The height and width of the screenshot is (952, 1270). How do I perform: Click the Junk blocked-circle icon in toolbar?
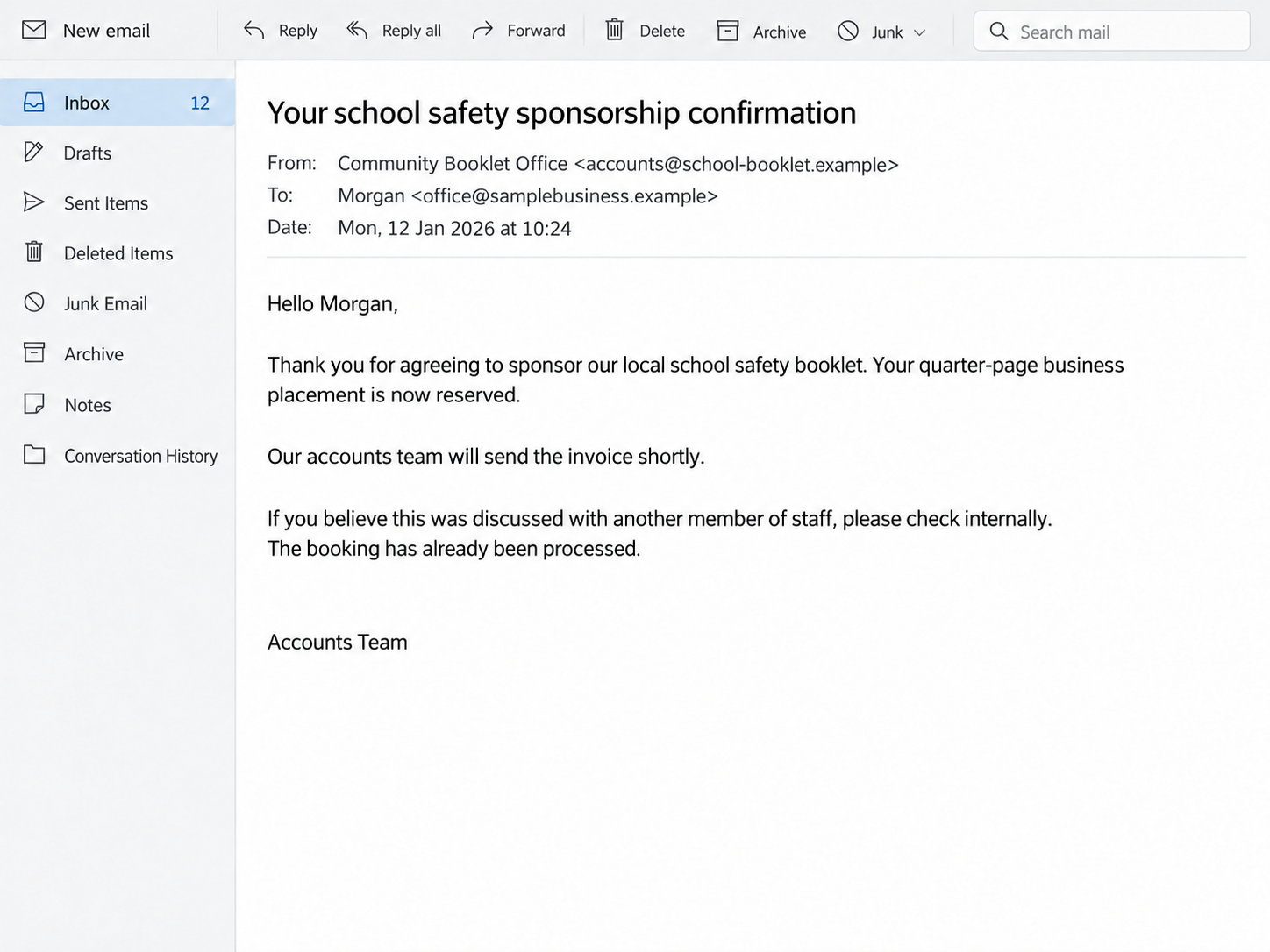(848, 31)
